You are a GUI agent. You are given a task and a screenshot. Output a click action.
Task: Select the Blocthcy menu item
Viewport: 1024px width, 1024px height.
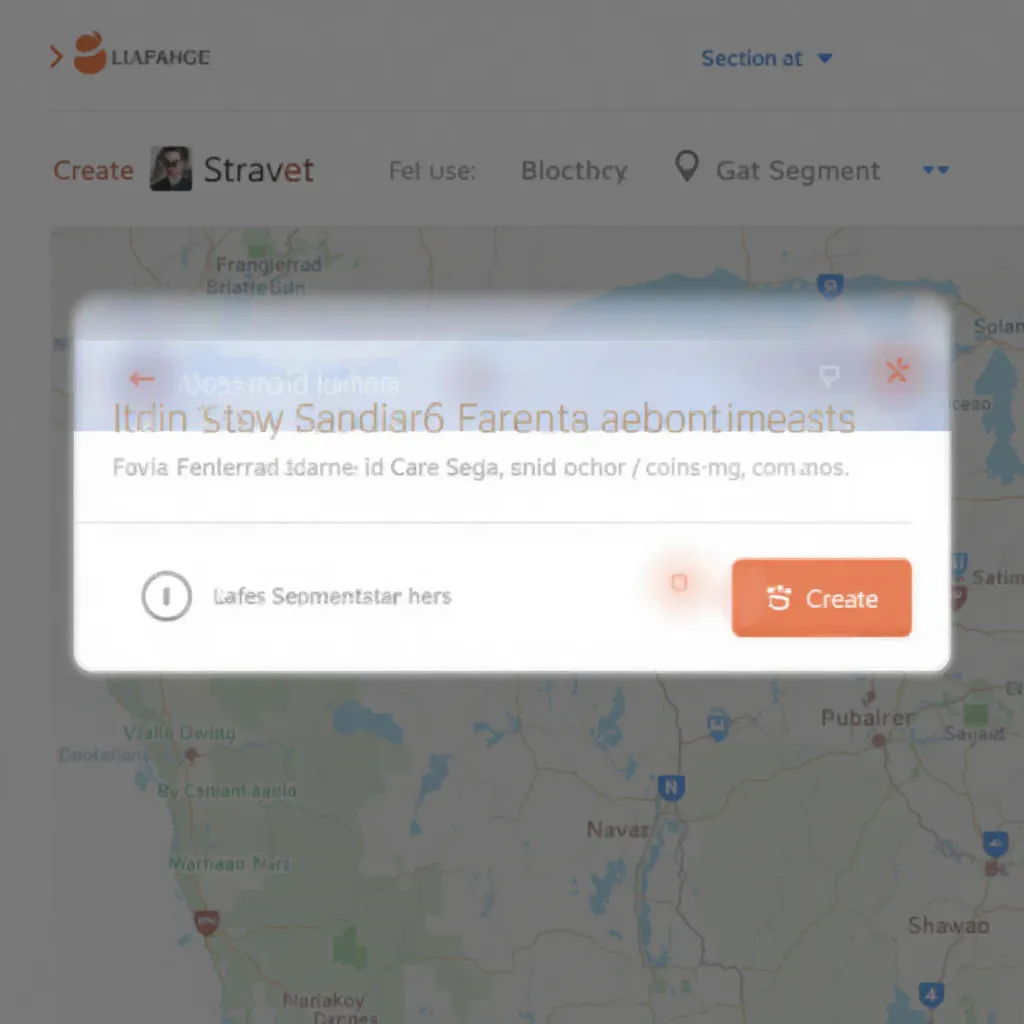pyautogui.click(x=574, y=171)
